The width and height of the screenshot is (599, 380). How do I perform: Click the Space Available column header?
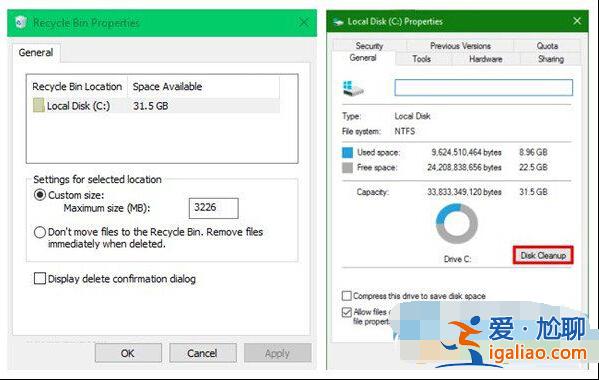coord(167,87)
